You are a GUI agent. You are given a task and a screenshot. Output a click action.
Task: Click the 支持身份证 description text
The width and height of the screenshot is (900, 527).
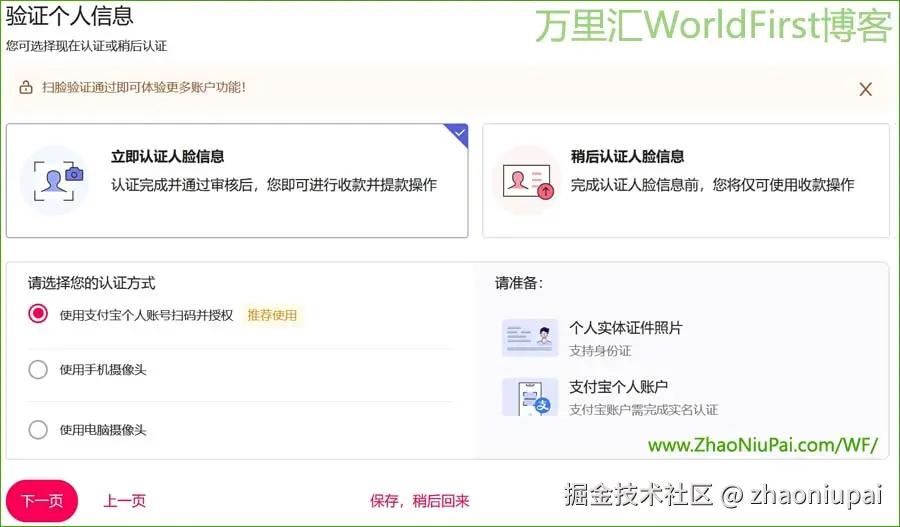(600, 351)
